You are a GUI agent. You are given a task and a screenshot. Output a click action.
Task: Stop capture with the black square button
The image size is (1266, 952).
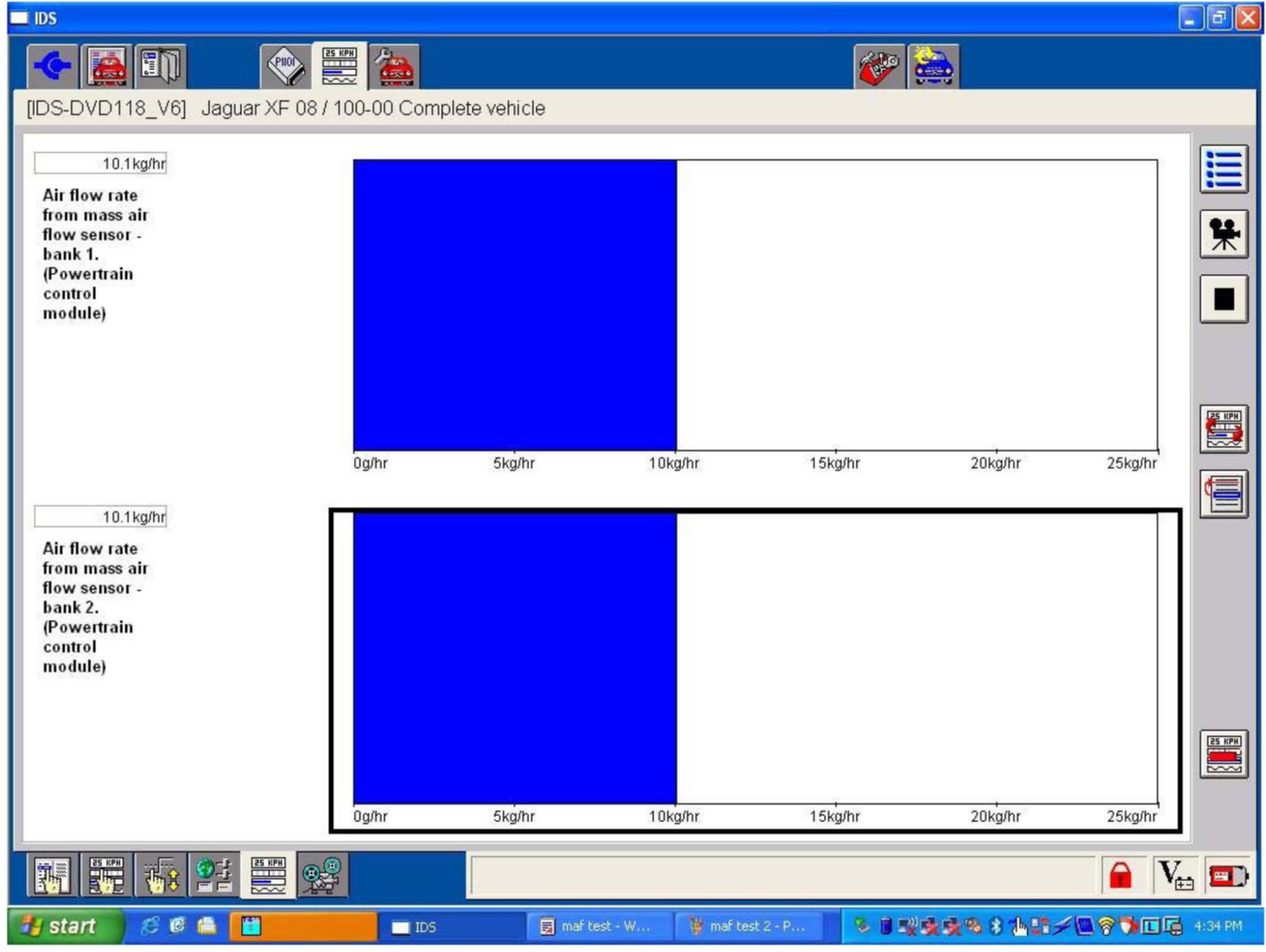coord(1224,299)
